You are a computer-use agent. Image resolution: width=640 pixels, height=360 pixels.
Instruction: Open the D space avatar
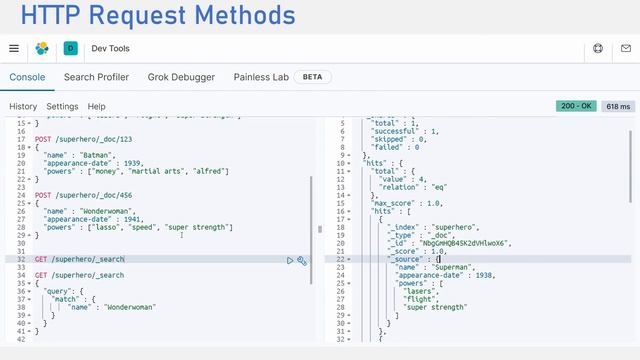pos(71,49)
